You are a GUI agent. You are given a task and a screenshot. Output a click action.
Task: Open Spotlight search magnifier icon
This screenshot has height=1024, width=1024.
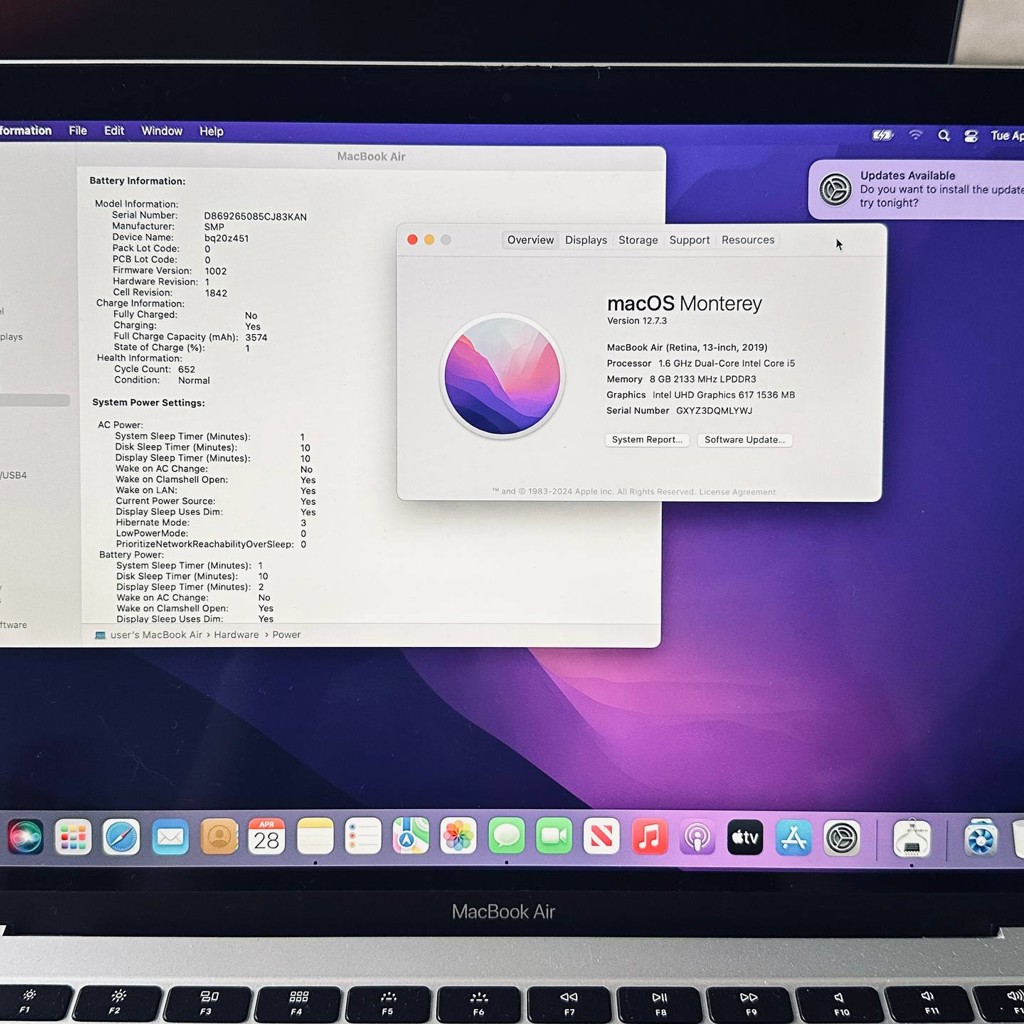(x=944, y=136)
